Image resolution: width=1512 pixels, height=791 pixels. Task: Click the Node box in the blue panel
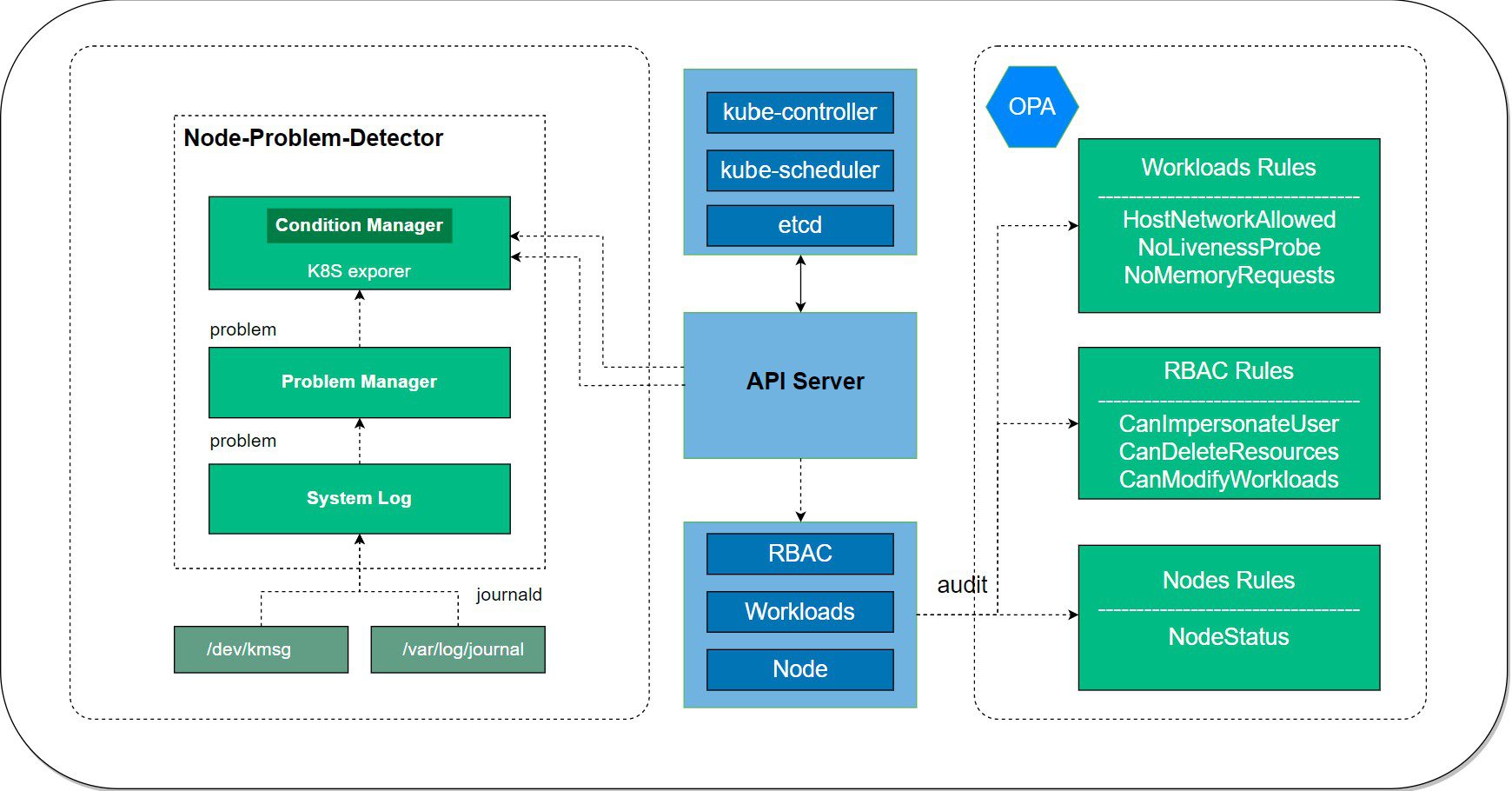(799, 669)
